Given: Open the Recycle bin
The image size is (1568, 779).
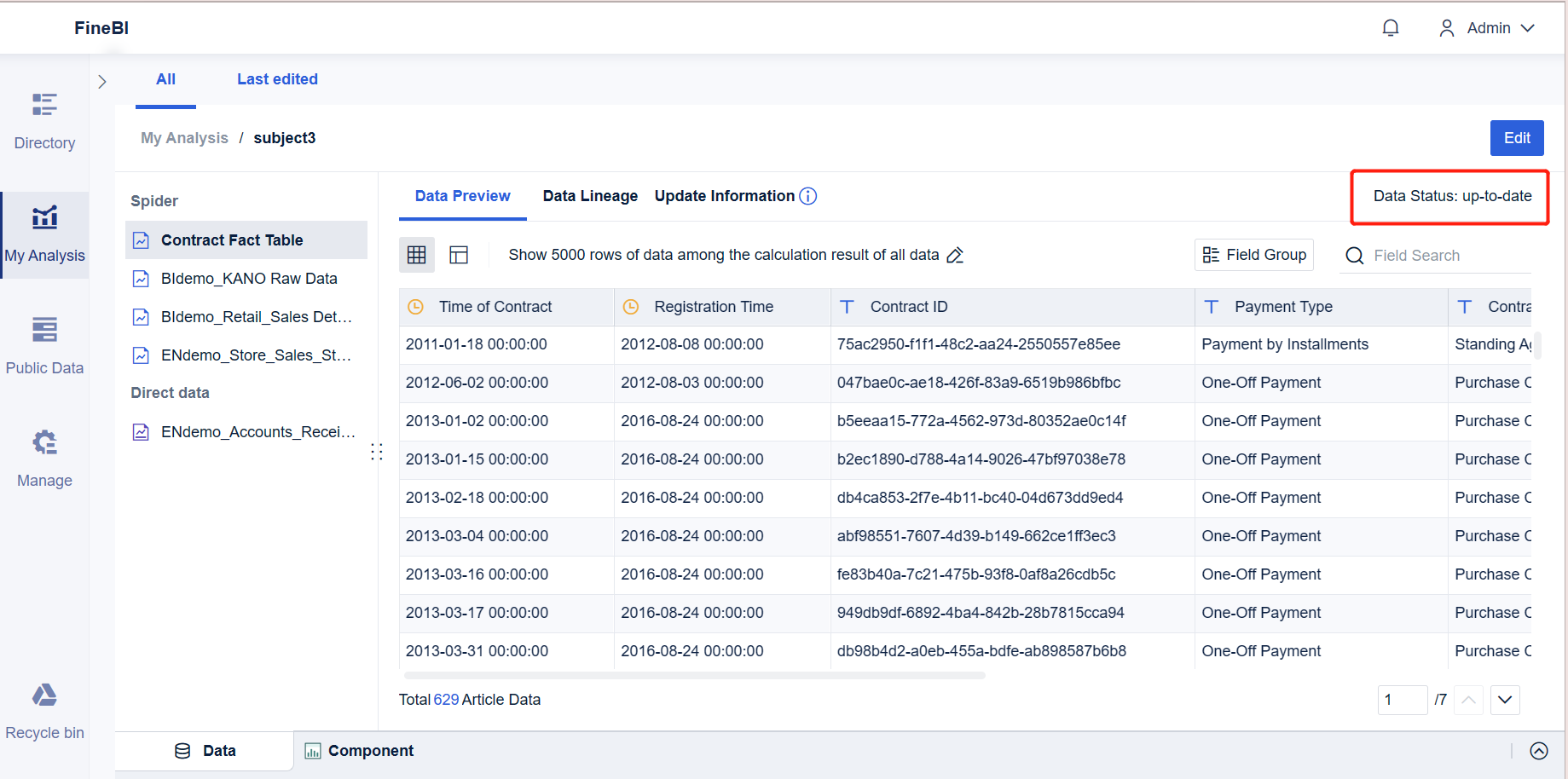Looking at the screenshot, I should [43, 709].
